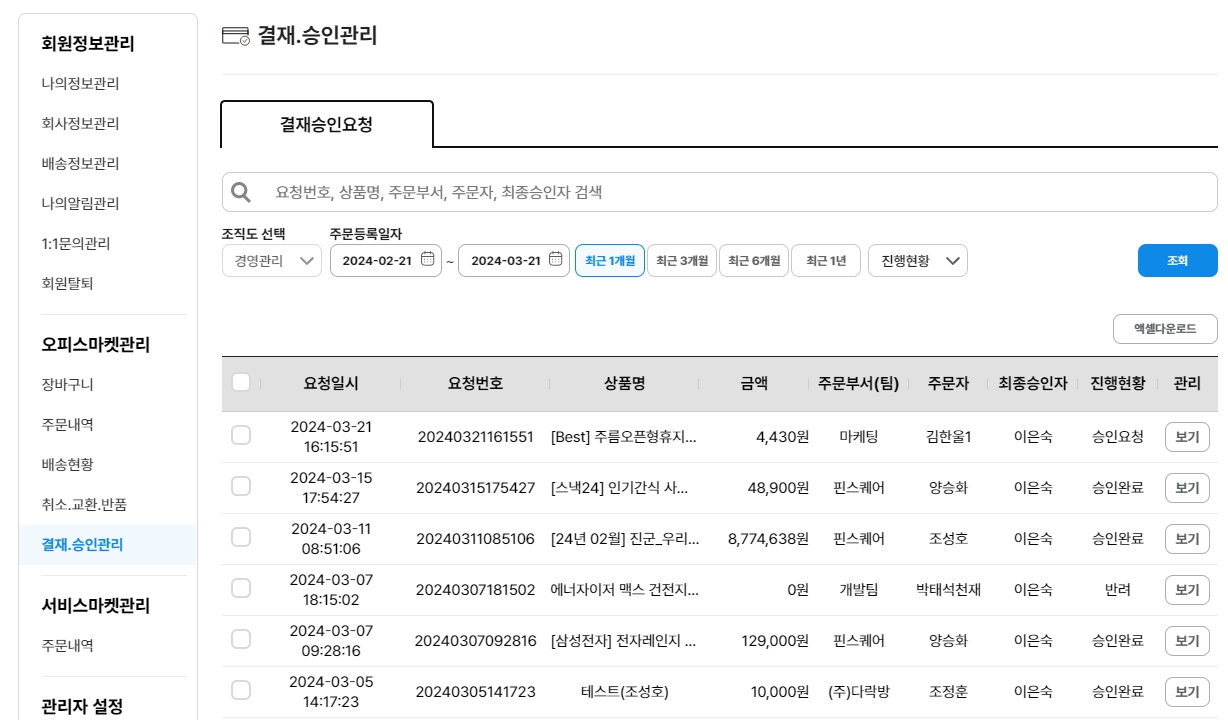Toggle checkbox for the 테스트(조성호) row
This screenshot has height=720, width=1228.
241,691
